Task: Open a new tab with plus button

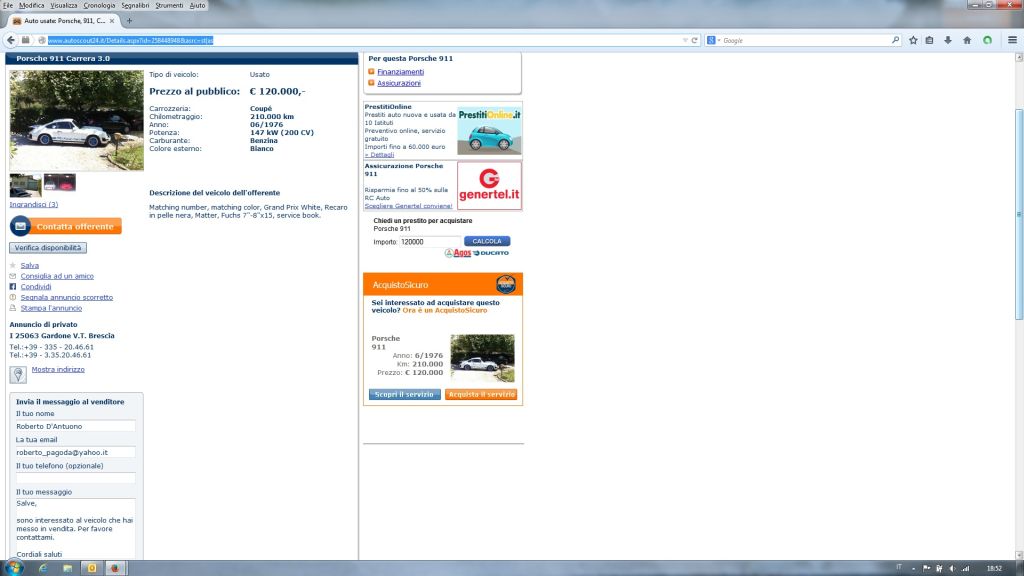Action: [129, 21]
